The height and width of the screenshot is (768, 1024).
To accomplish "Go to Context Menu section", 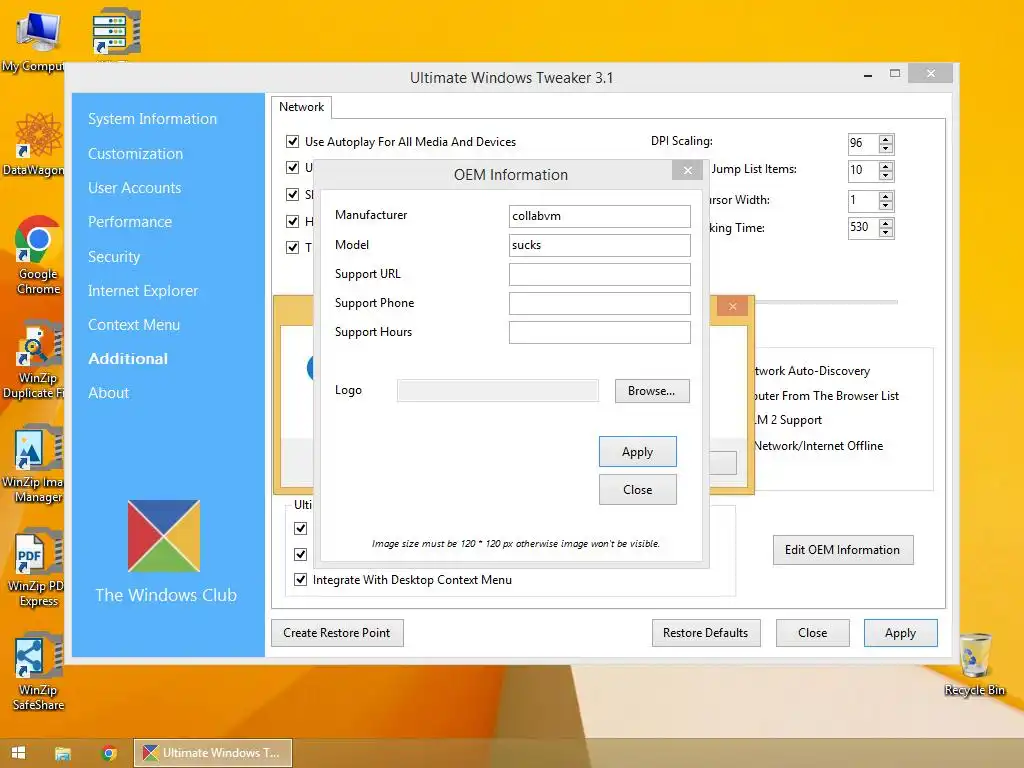I will click(133, 325).
